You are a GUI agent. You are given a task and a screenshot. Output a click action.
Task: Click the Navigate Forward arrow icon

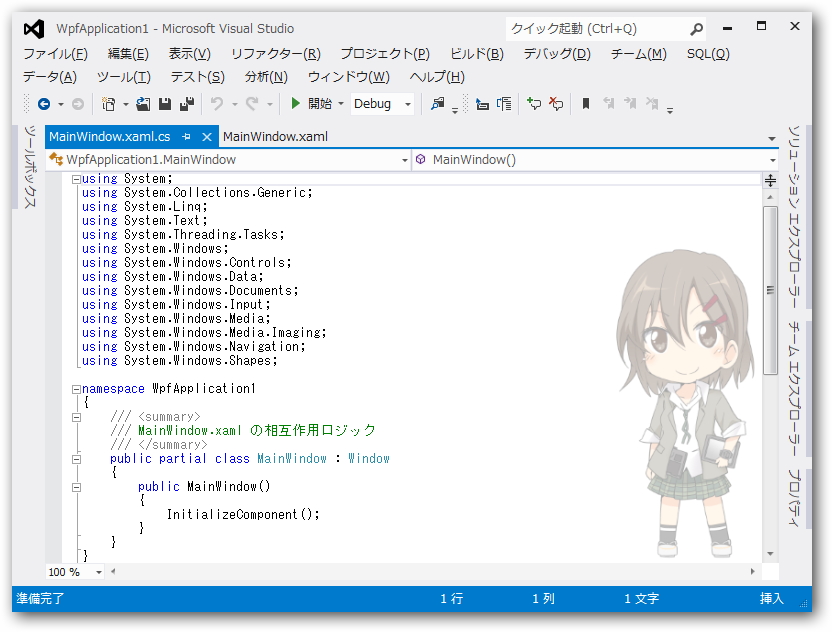(77, 104)
